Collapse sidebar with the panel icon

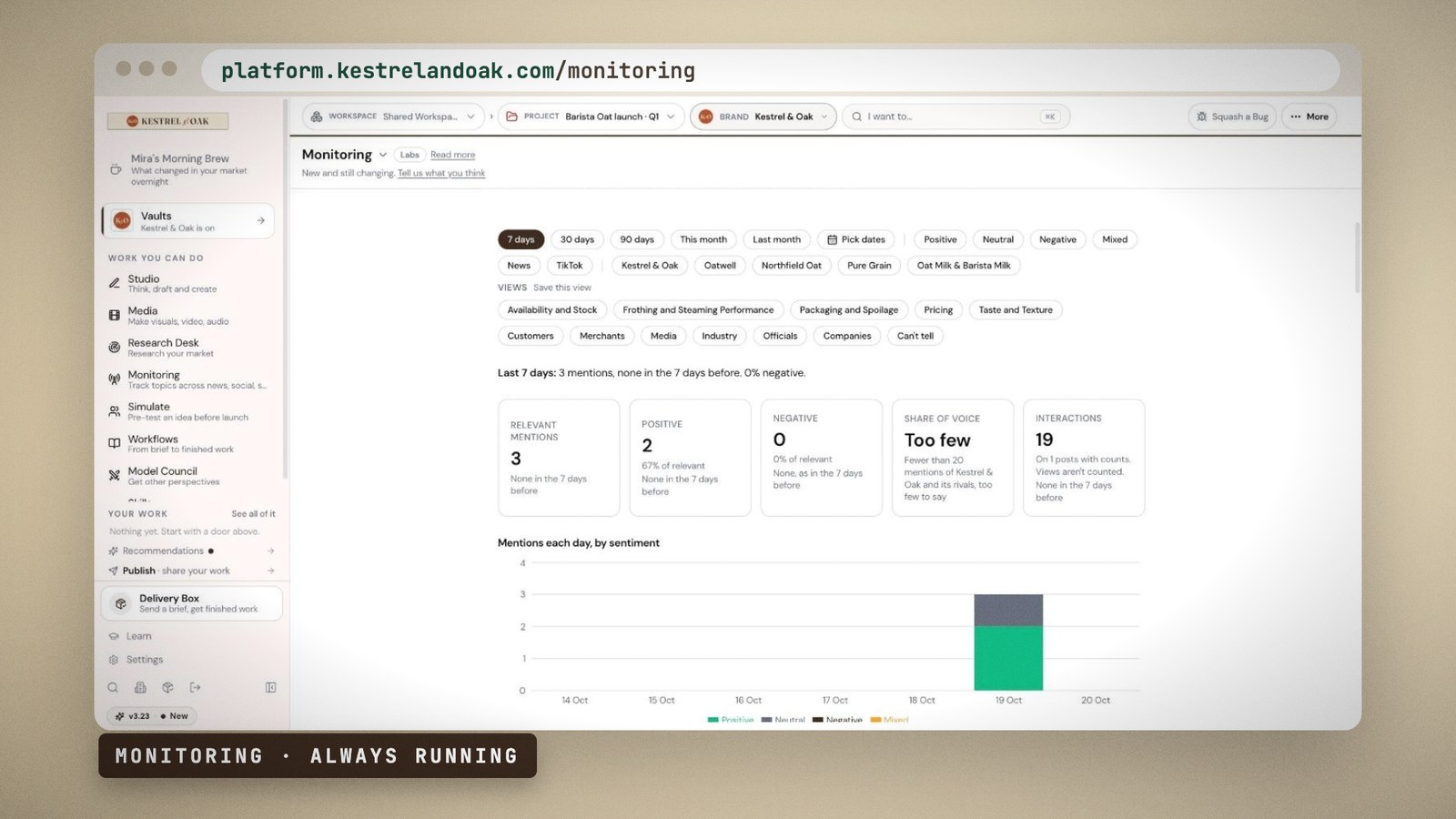(x=270, y=687)
